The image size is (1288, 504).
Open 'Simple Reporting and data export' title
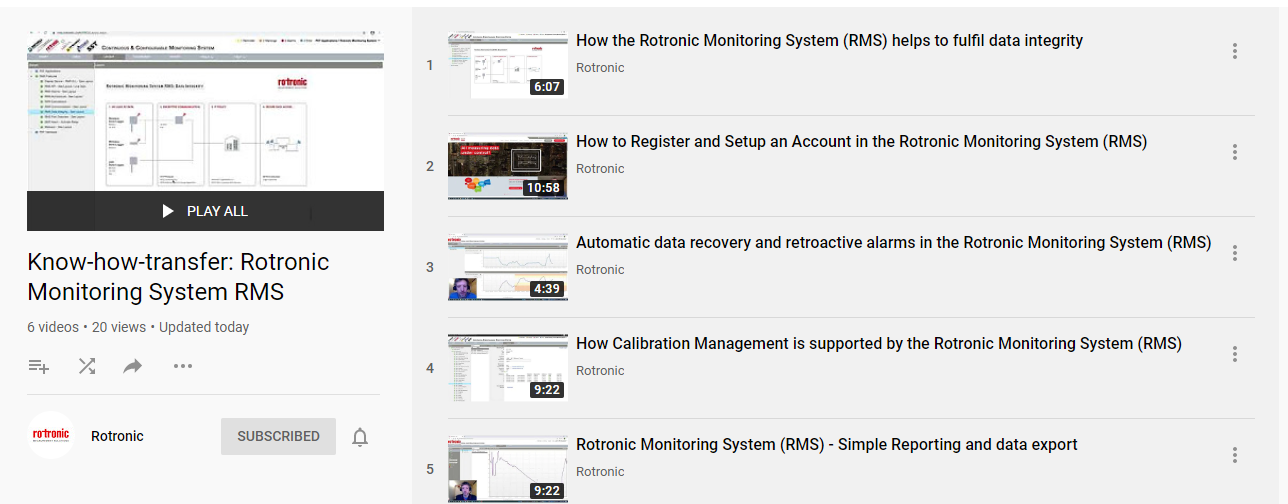click(827, 445)
